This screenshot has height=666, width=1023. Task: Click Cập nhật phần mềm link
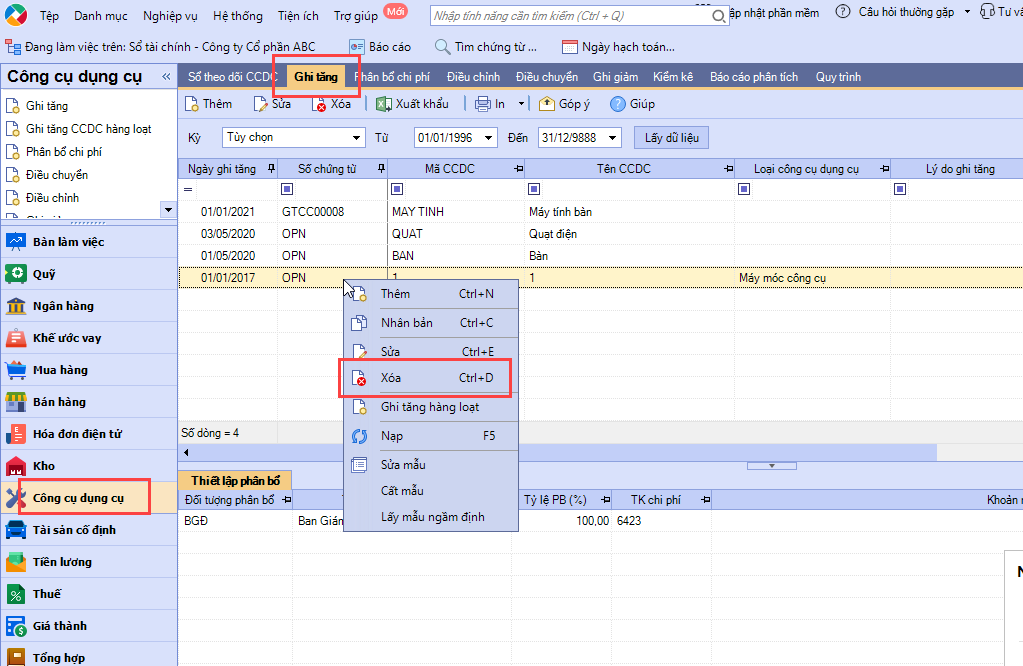[x=774, y=12]
